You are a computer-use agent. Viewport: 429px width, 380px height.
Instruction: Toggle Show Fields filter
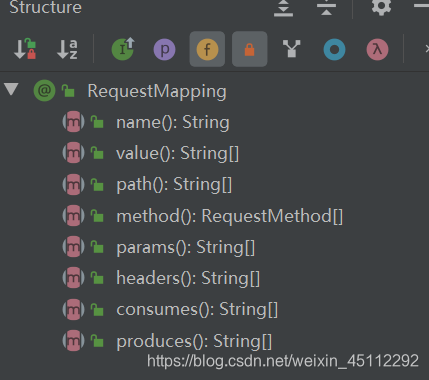point(207,49)
